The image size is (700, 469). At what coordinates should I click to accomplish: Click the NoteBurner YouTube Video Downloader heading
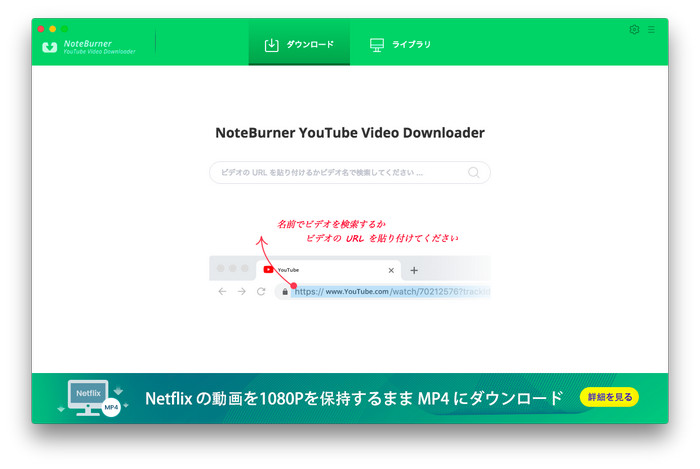(x=350, y=133)
